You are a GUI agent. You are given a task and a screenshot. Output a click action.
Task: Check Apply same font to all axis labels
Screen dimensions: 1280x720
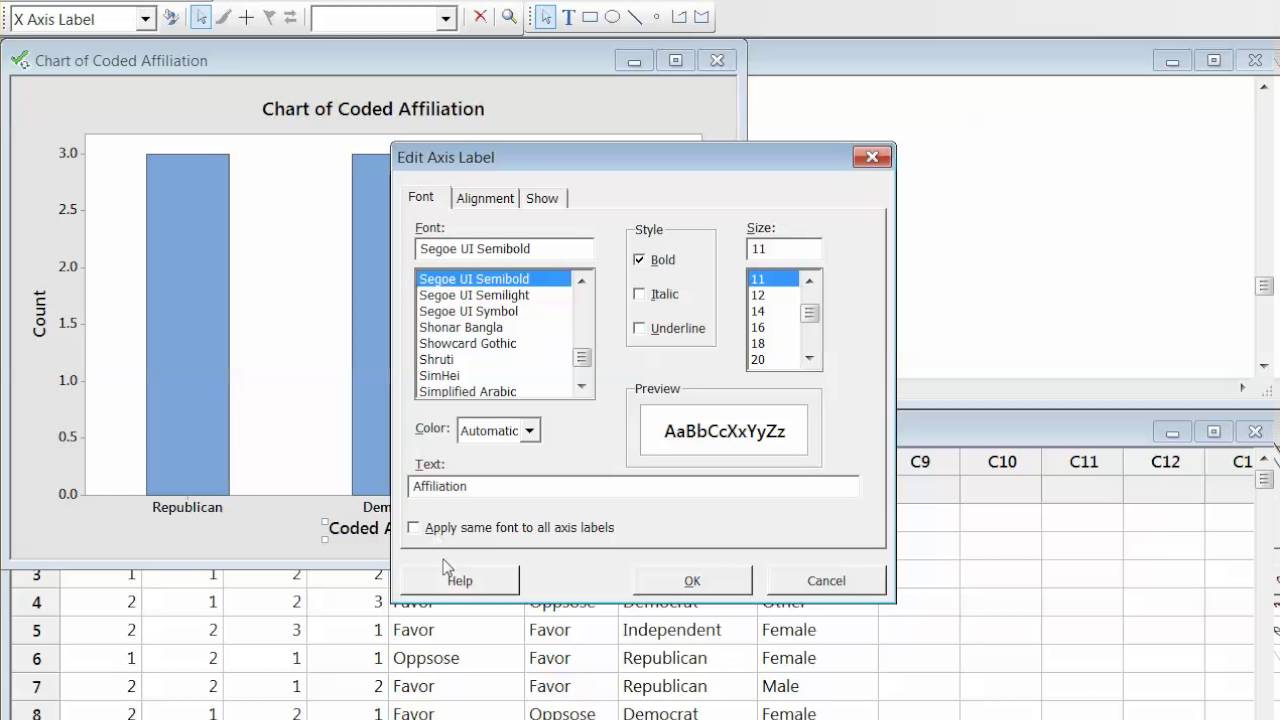[413, 527]
